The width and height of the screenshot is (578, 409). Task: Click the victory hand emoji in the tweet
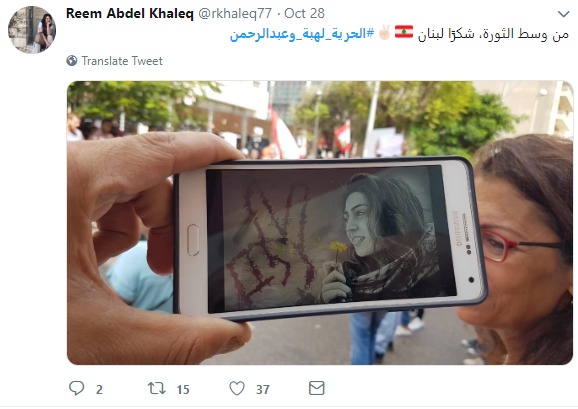point(384,32)
